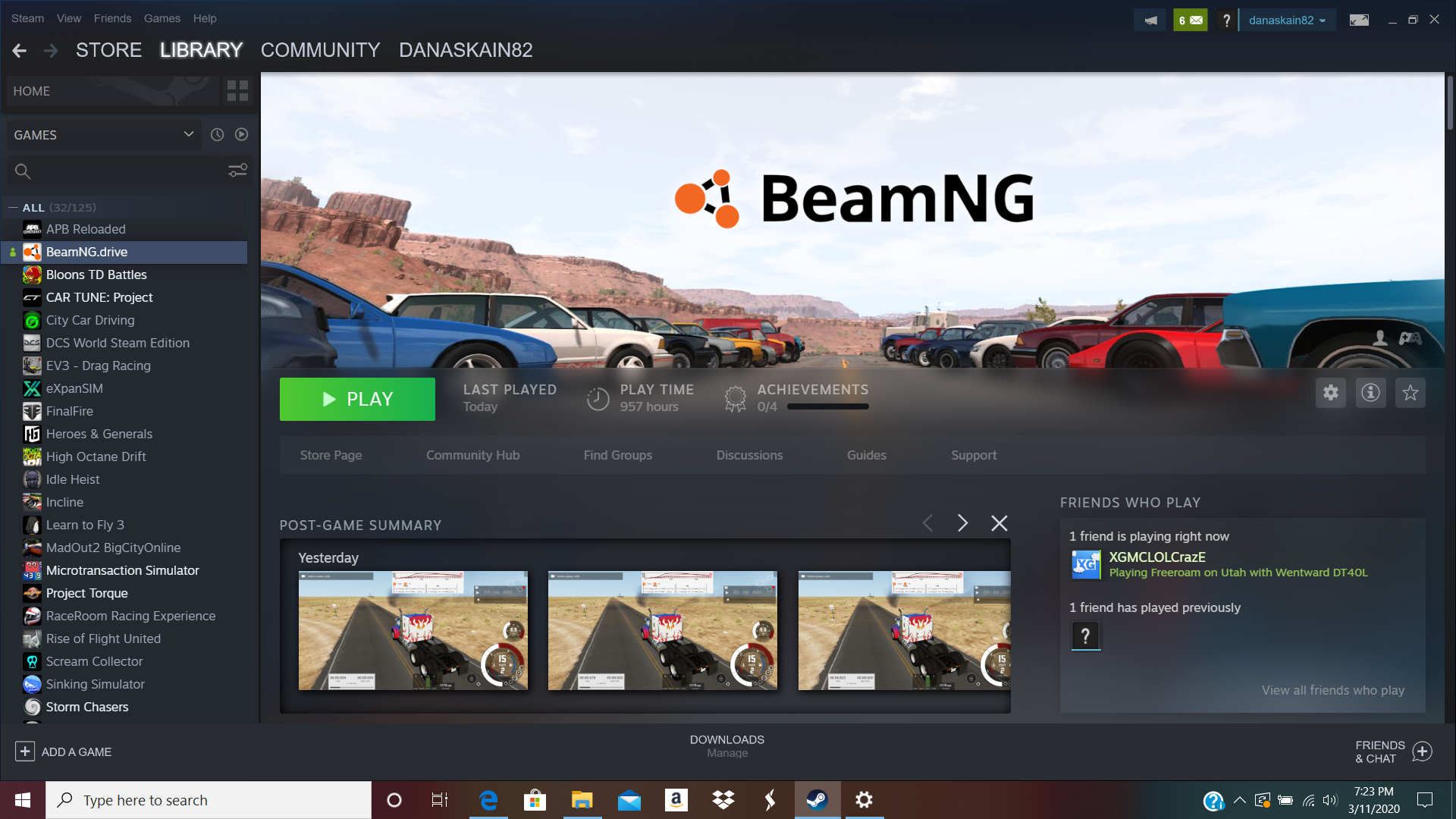Screen dimensions: 1456x819
Task: Show recent games via clock icon
Action: [217, 135]
